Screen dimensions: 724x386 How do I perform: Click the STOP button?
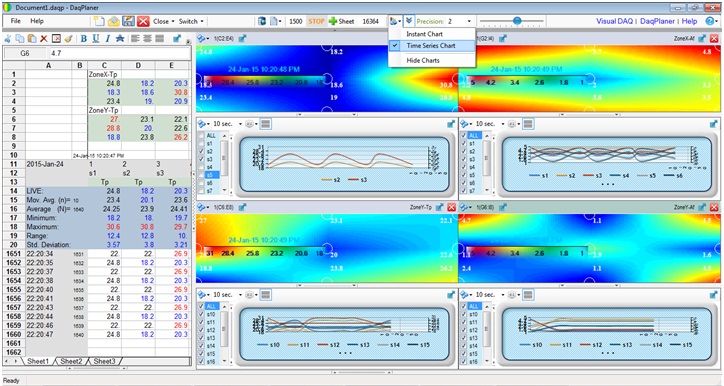click(x=316, y=21)
